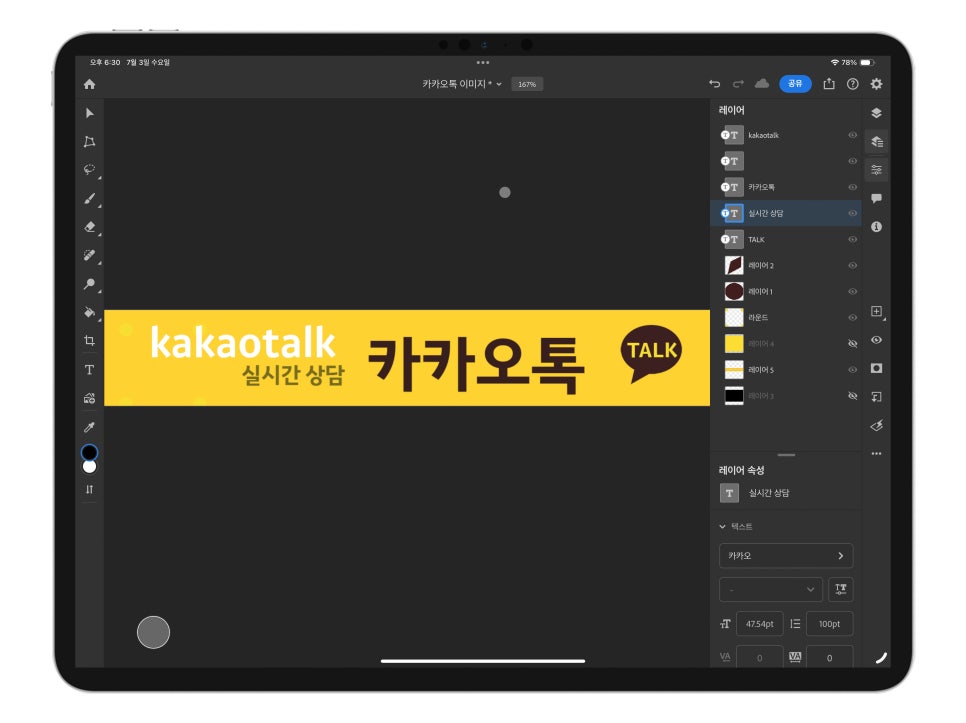Image resolution: width=966 pixels, height=723 pixels.
Task: Select the 레이어 2 thumbnail
Action: [734, 265]
